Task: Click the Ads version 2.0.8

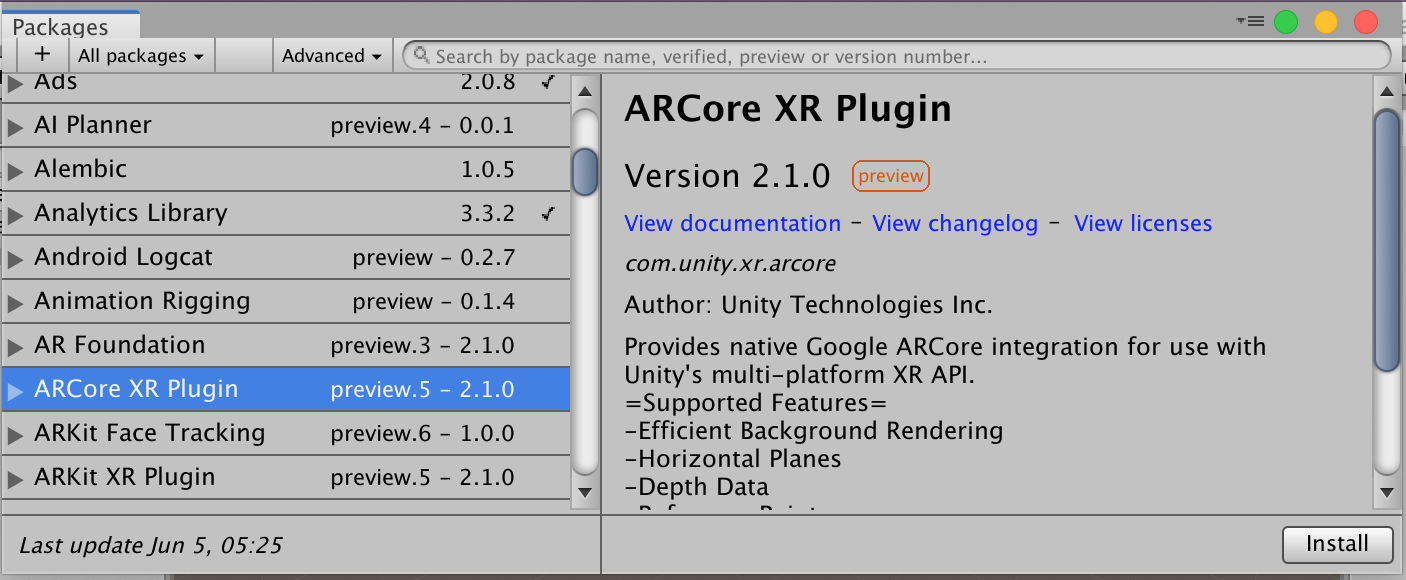Action: tap(488, 83)
